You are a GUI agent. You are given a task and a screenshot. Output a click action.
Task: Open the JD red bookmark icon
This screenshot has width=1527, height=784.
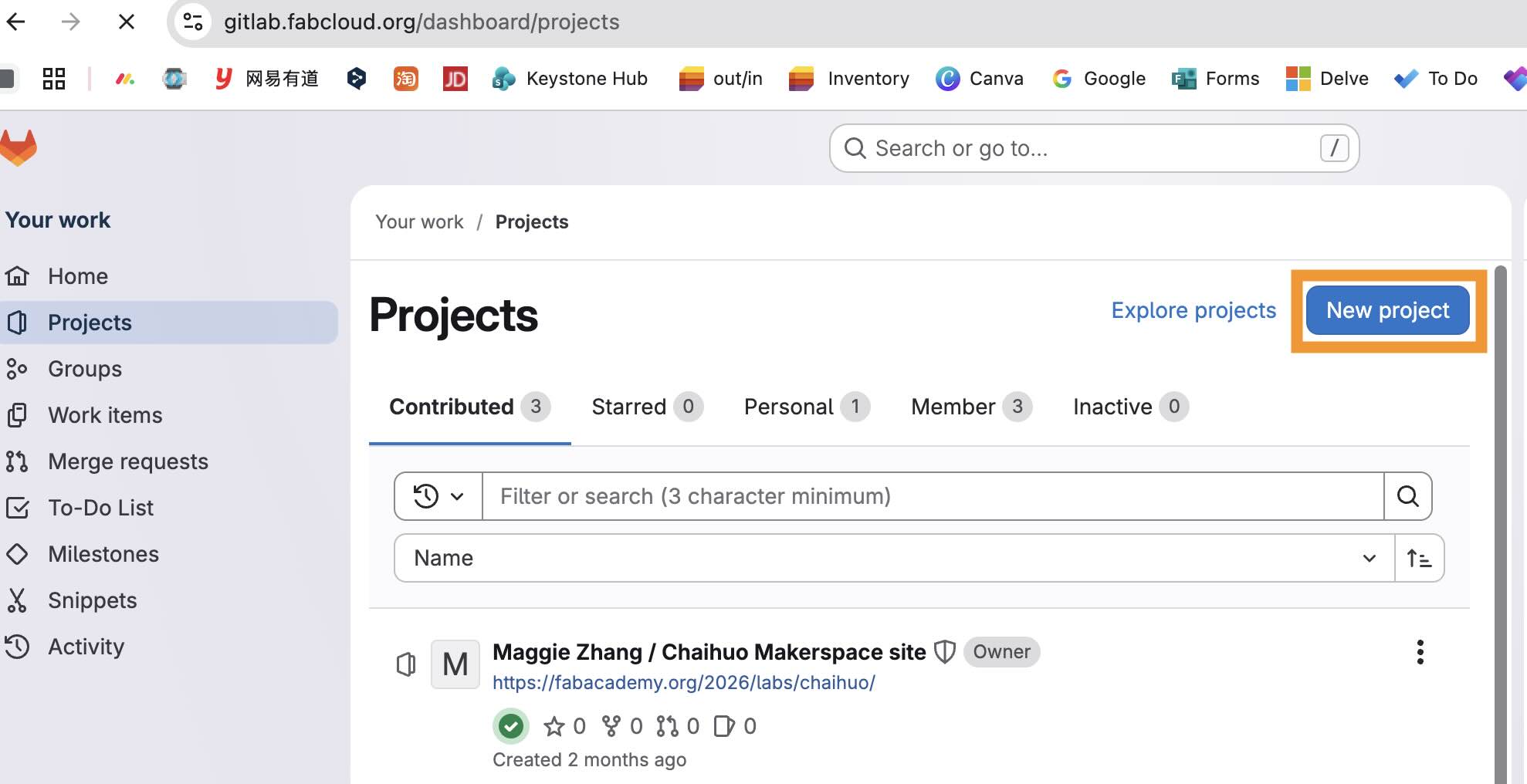click(x=455, y=79)
